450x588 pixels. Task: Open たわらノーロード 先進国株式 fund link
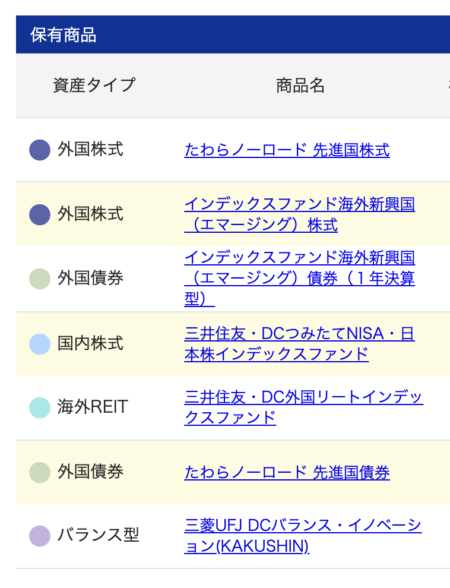click(287, 150)
